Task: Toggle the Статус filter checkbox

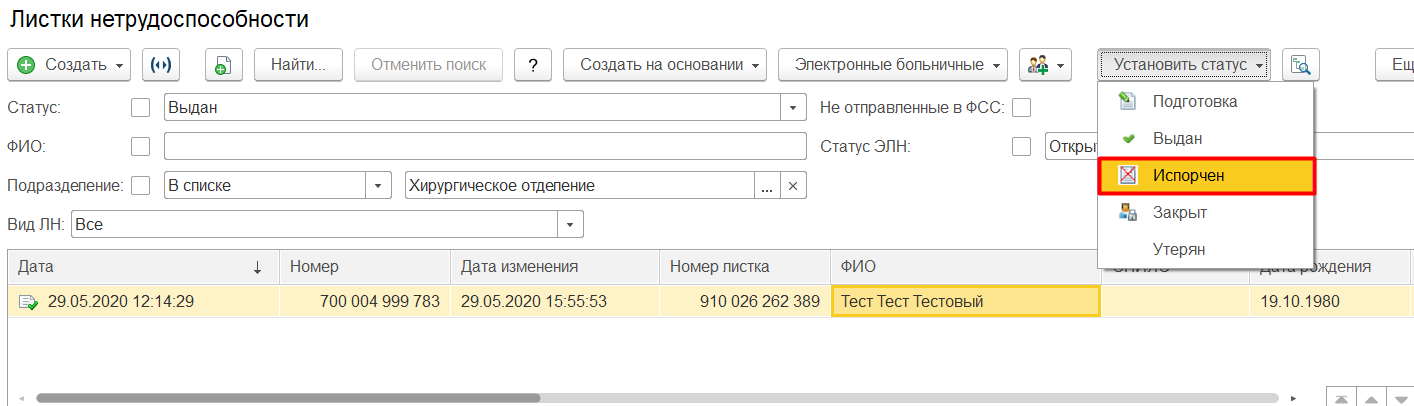Action: tap(141, 107)
